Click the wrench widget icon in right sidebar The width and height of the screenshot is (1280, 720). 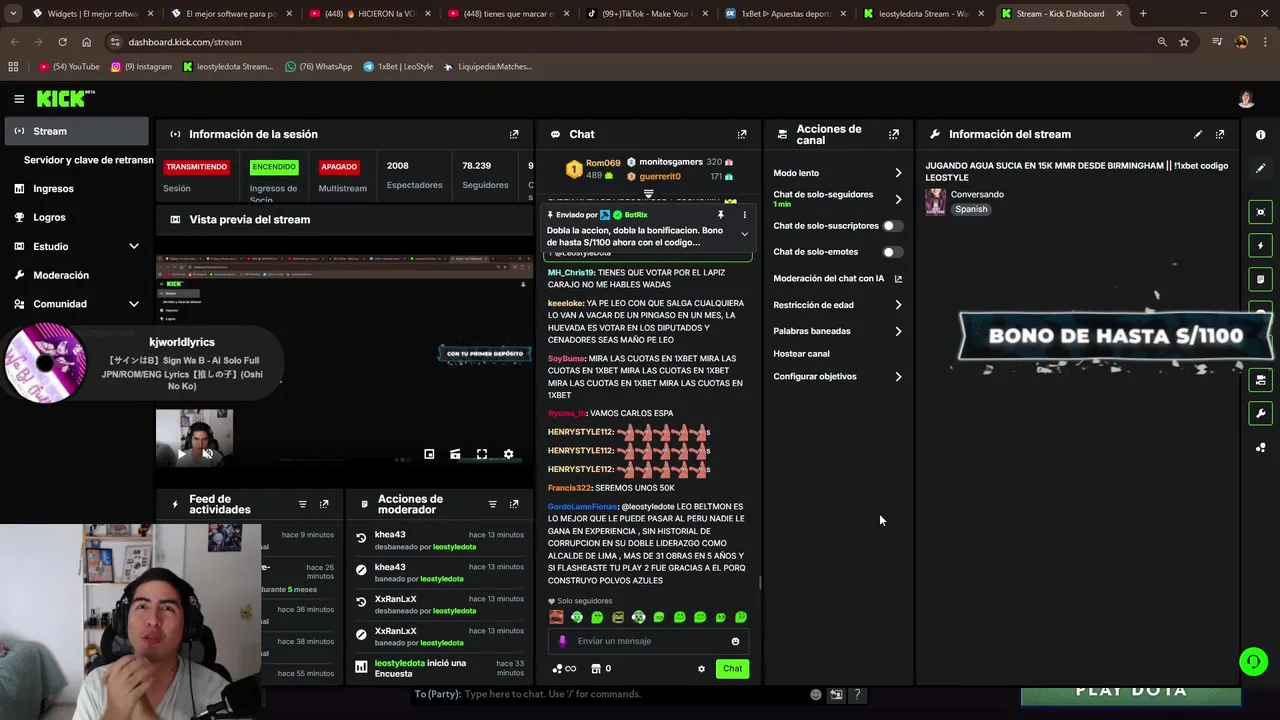click(1260, 413)
